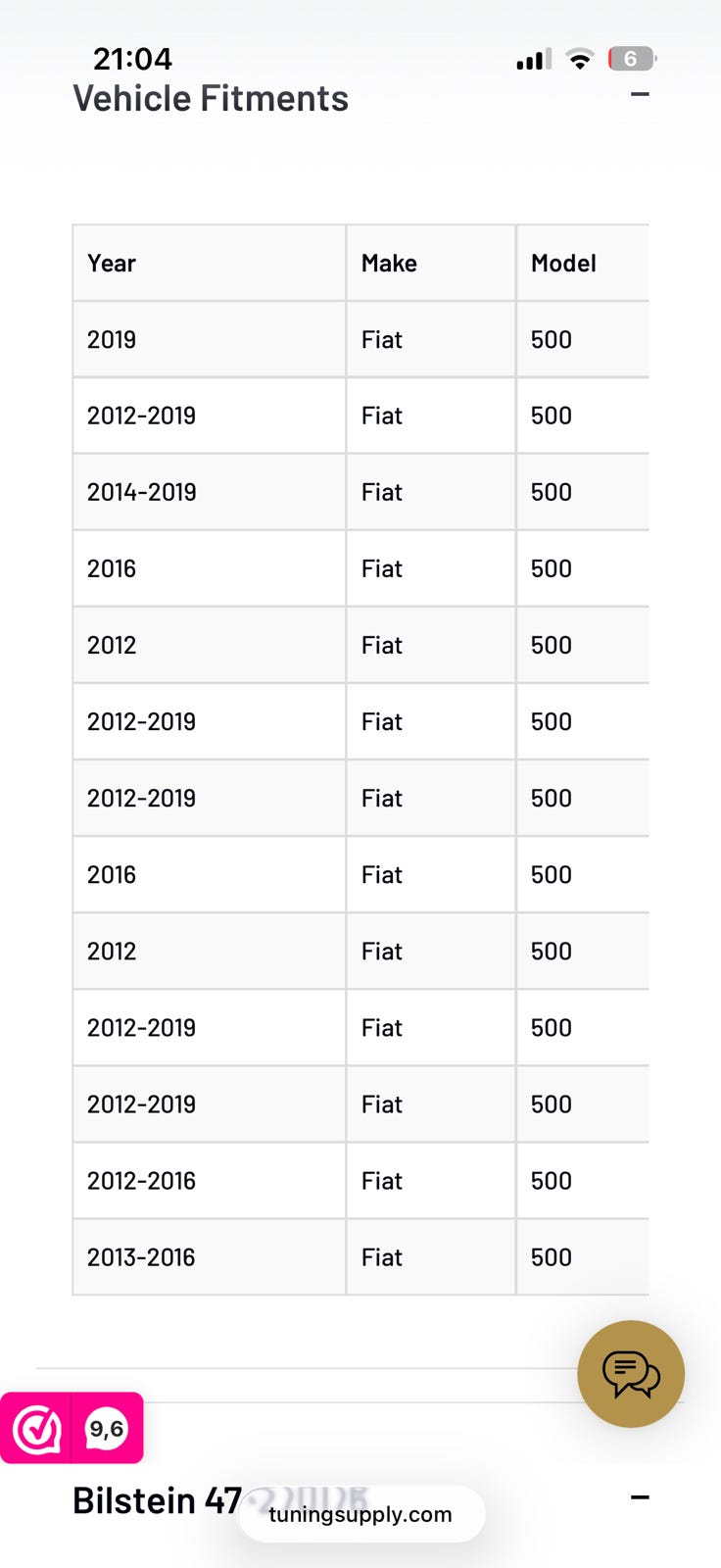Tap the 9,6 rating speech bubble

pyautogui.click(x=107, y=1429)
